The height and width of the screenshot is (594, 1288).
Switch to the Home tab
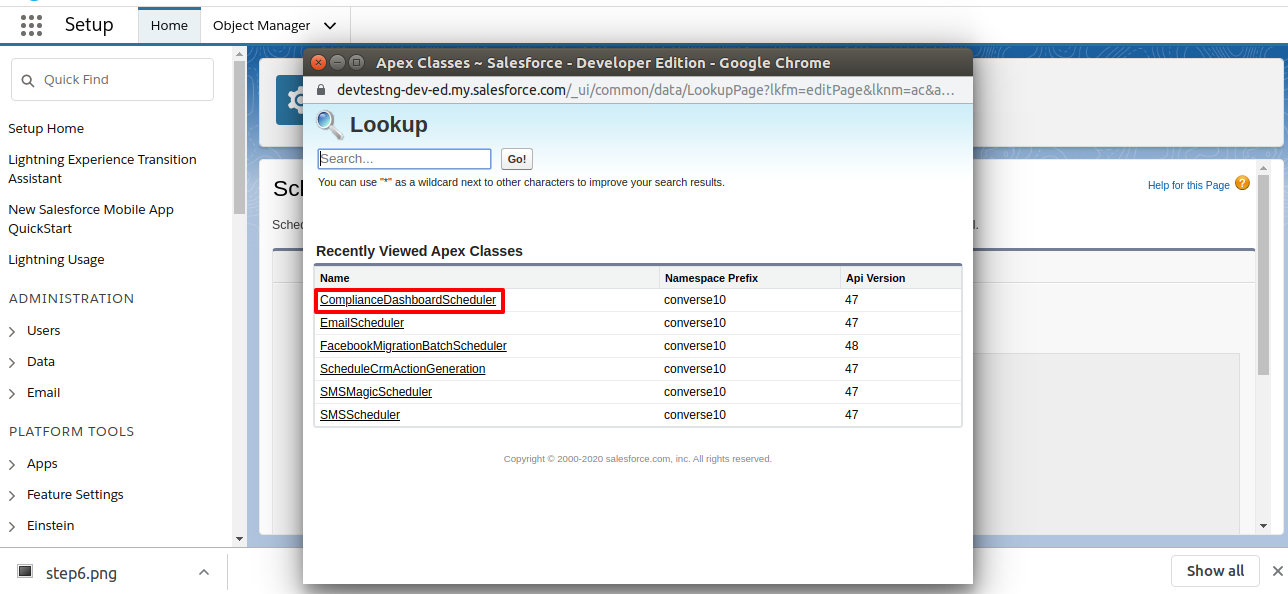click(169, 26)
